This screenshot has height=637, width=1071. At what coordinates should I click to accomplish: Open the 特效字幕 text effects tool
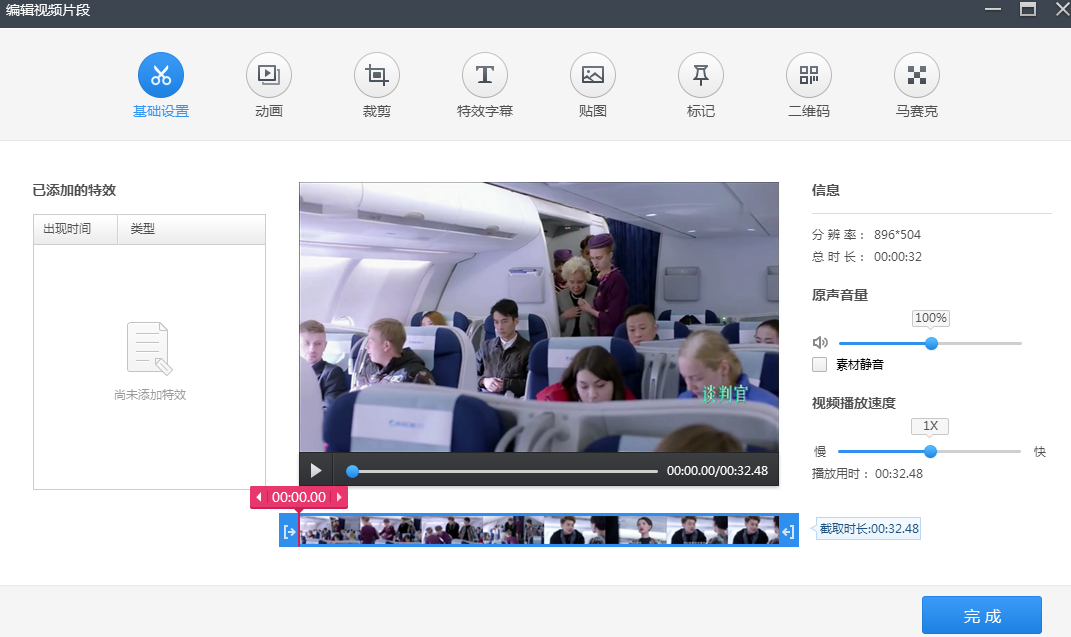(484, 75)
